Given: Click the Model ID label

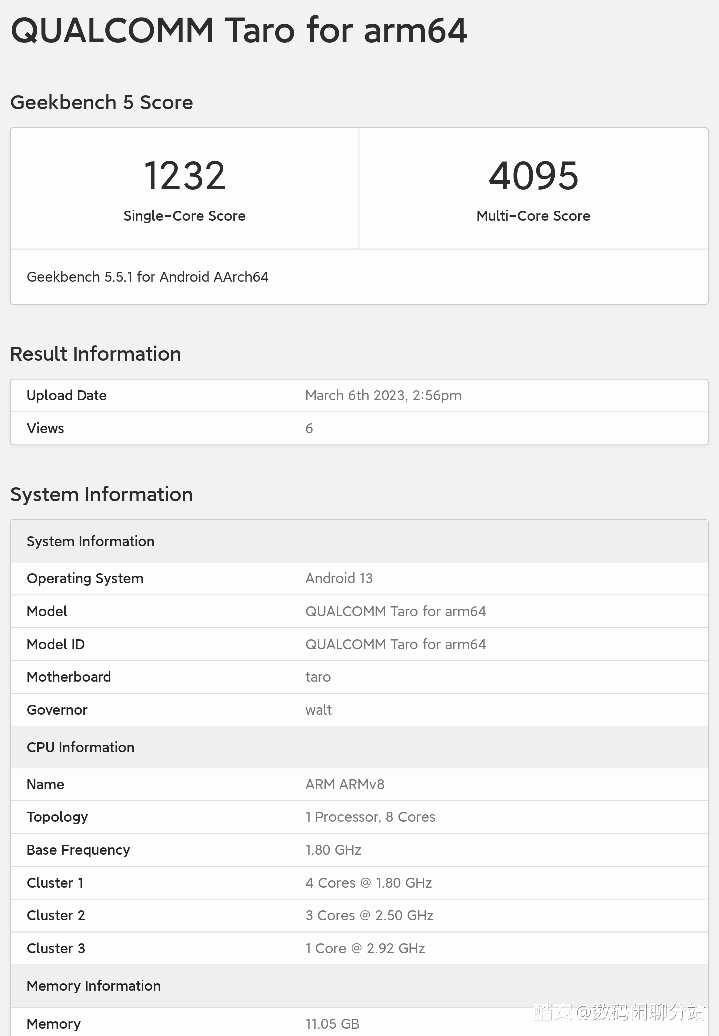Looking at the screenshot, I should pyautogui.click(x=56, y=644).
